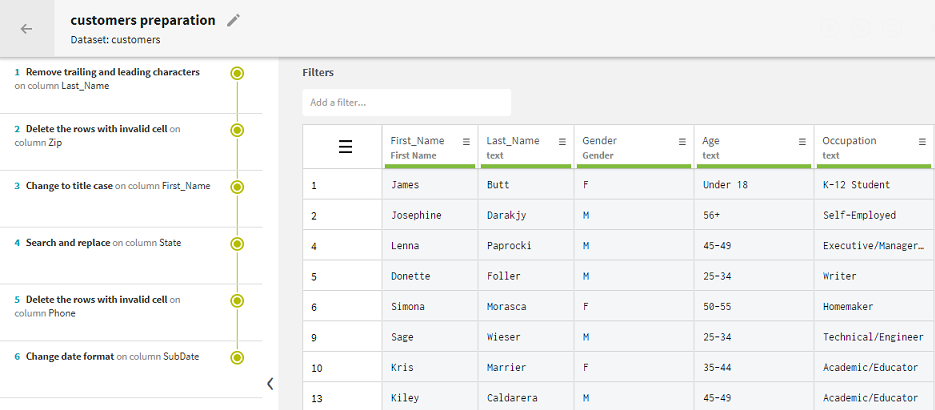Image resolution: width=935 pixels, height=410 pixels.
Task: Click the Add a filter input field
Action: click(406, 102)
